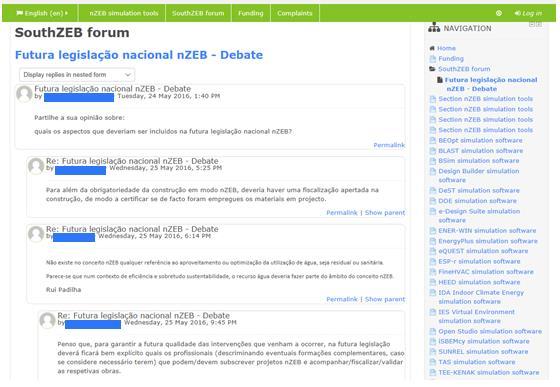Open BLAST simulation software link
Image resolution: width=560 pixels, height=387 pixels.
[481, 151]
